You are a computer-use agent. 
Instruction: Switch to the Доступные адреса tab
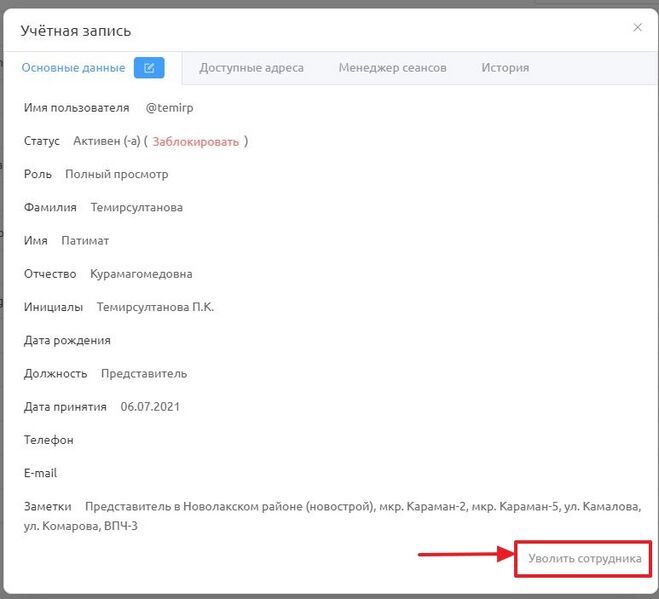[x=251, y=68]
